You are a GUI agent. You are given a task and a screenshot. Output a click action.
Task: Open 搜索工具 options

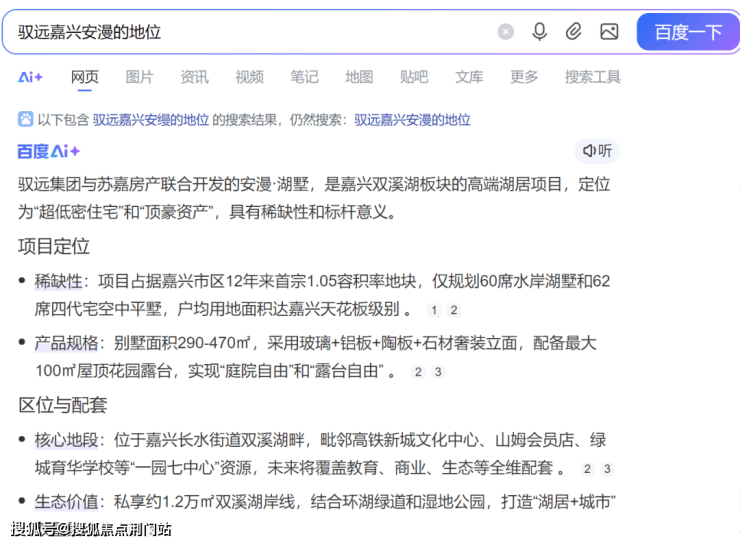coord(592,77)
